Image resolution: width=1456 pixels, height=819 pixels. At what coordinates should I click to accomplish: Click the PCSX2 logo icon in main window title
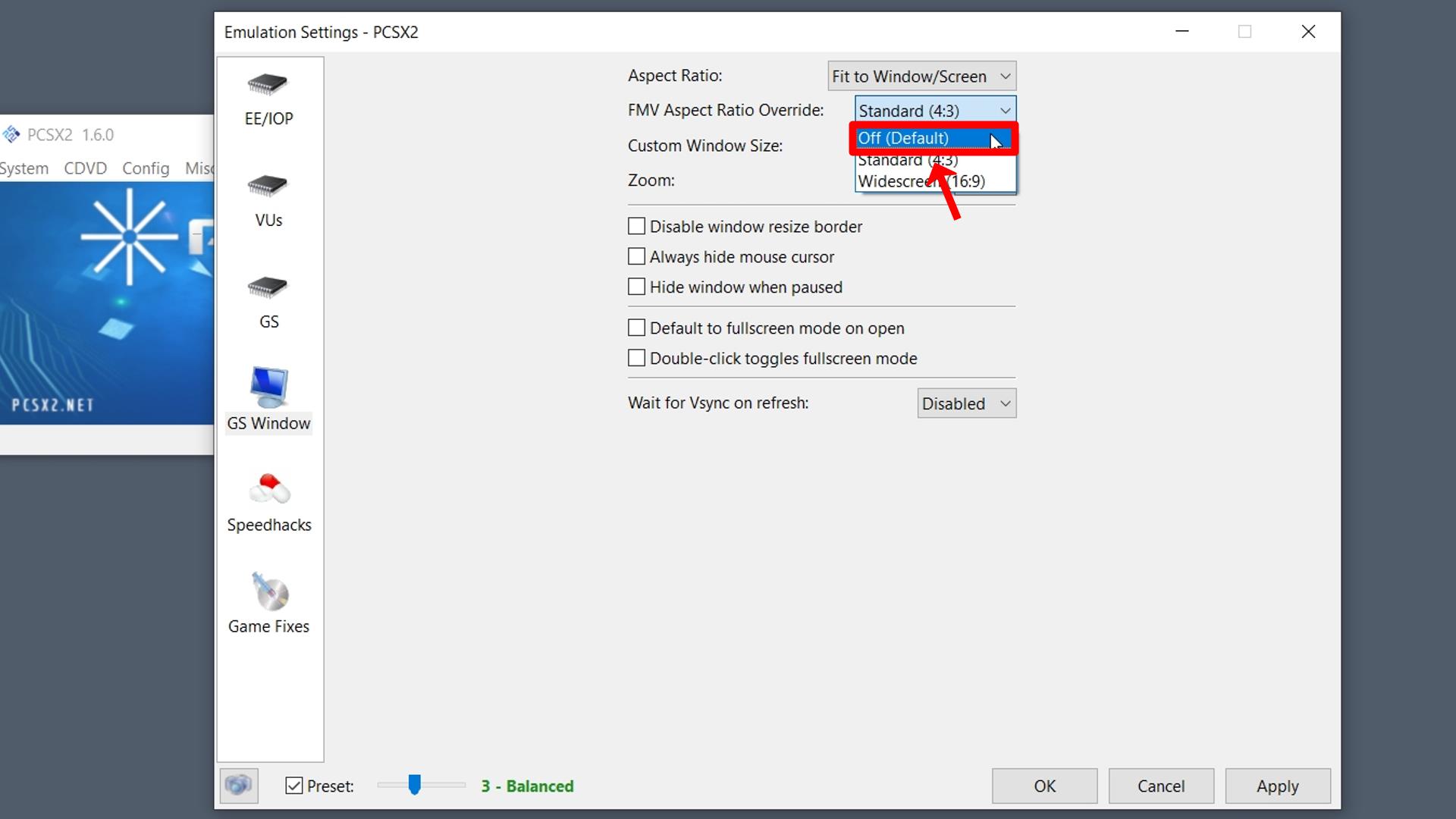tap(11, 135)
